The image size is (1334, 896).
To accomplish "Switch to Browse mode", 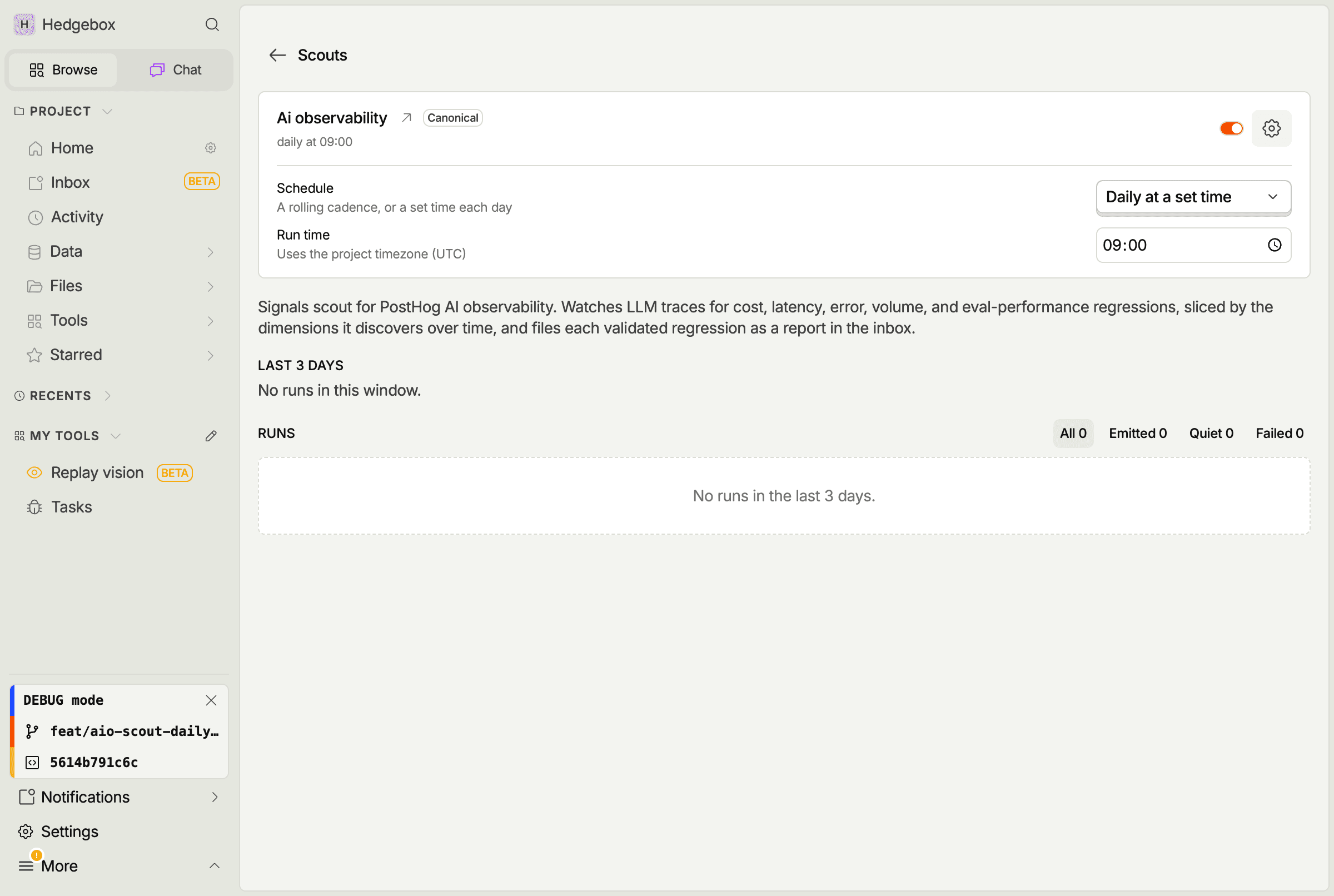I will point(63,69).
